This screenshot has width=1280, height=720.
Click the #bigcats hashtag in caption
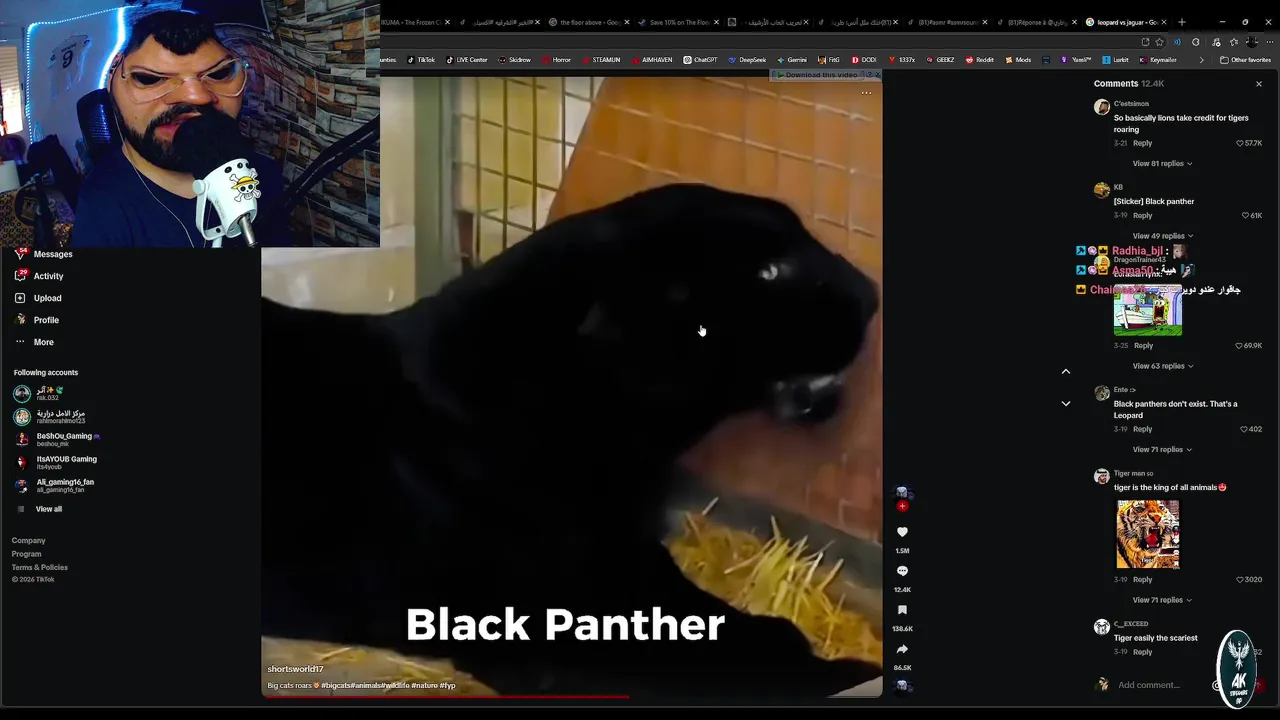click(x=337, y=686)
